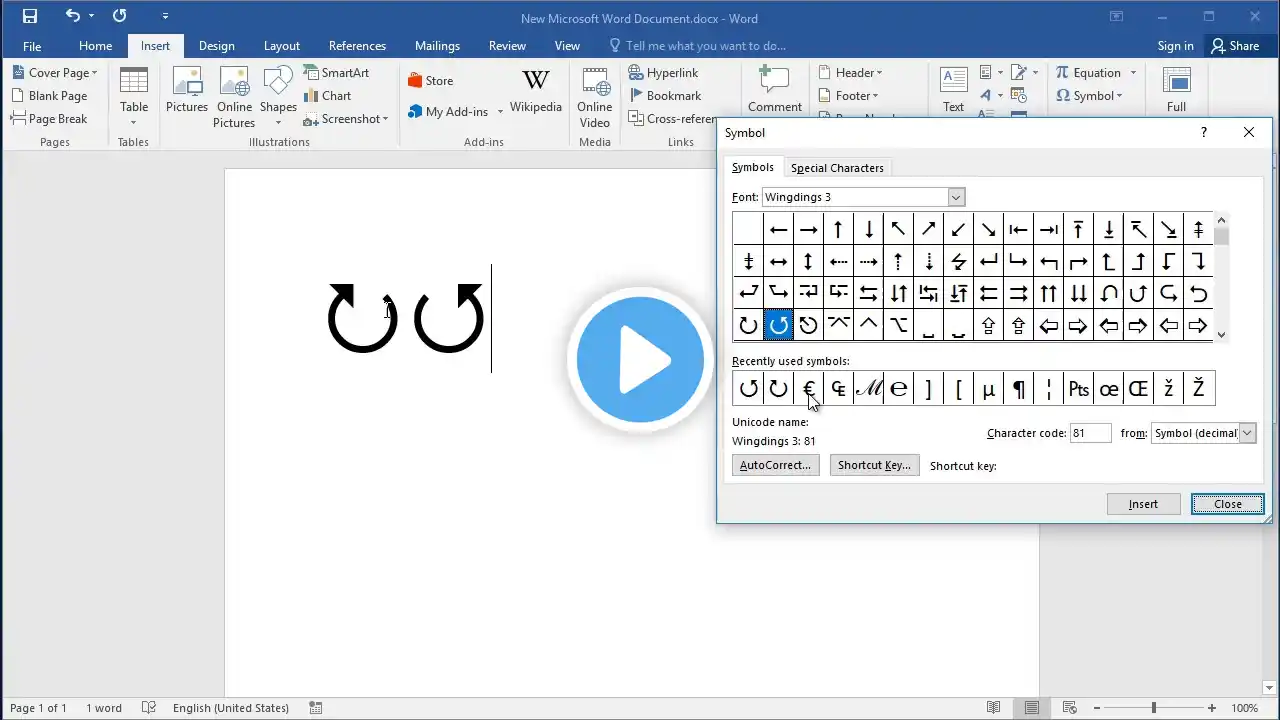
Task: Click the Character code field
Action: tap(1090, 433)
